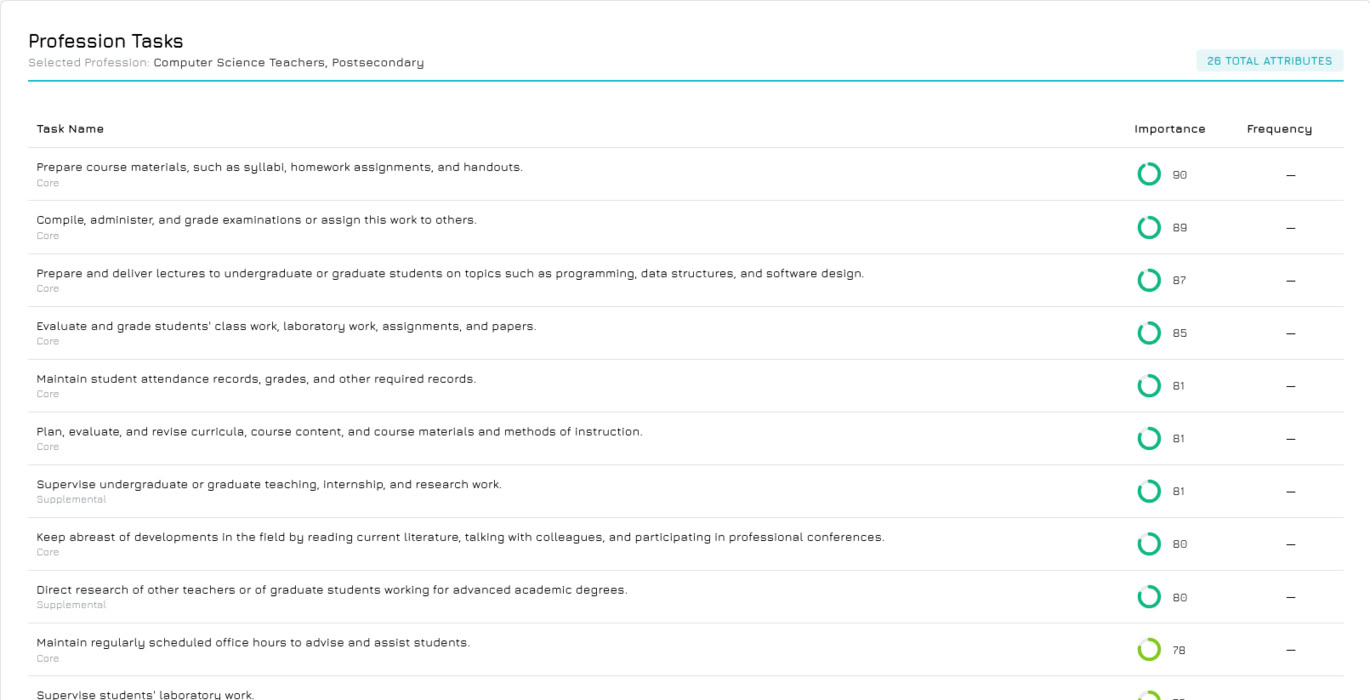
Task: Click the importance ring icon showing 90
Action: click(1149, 175)
